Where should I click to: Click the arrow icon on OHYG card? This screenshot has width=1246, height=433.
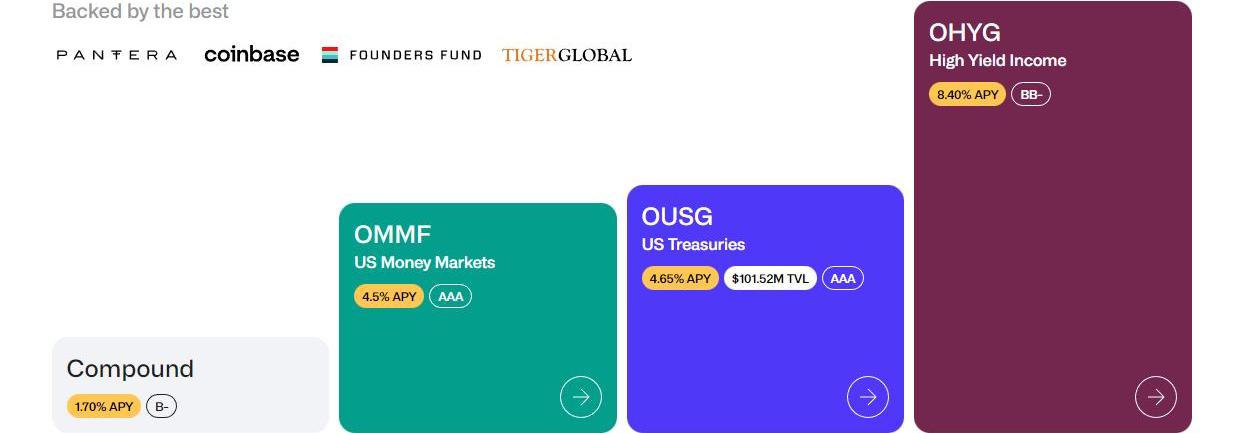1155,397
